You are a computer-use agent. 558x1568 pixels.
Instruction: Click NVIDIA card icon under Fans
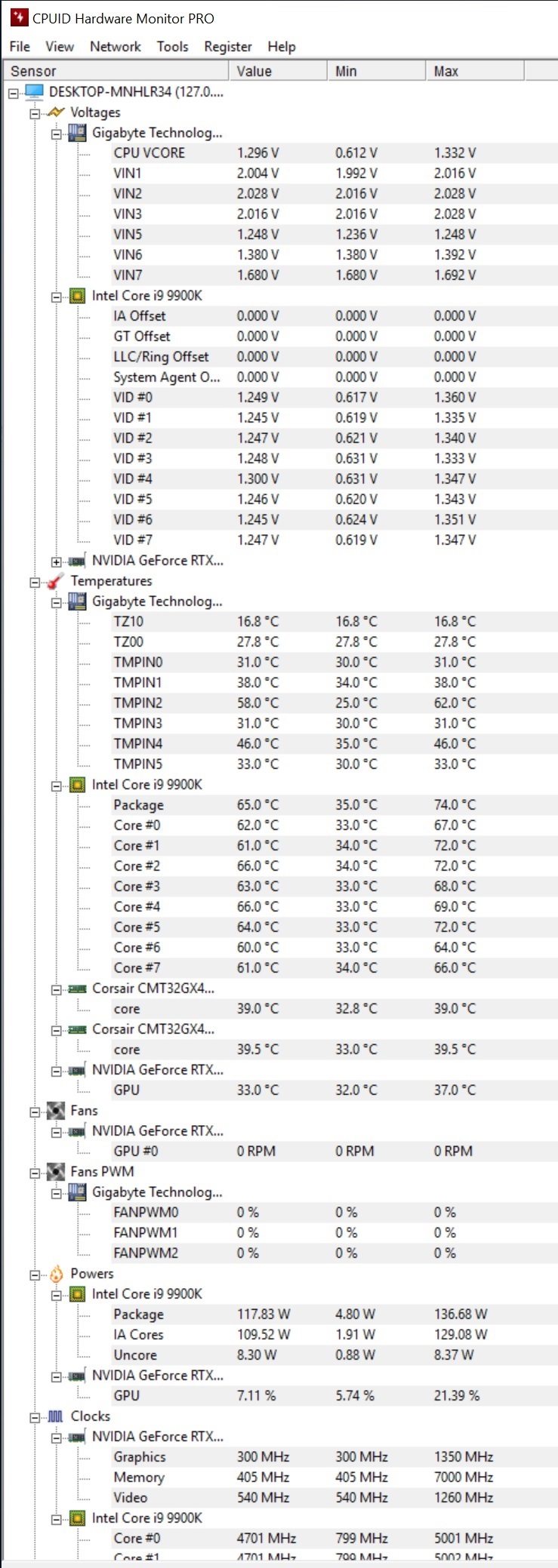[x=77, y=1131]
